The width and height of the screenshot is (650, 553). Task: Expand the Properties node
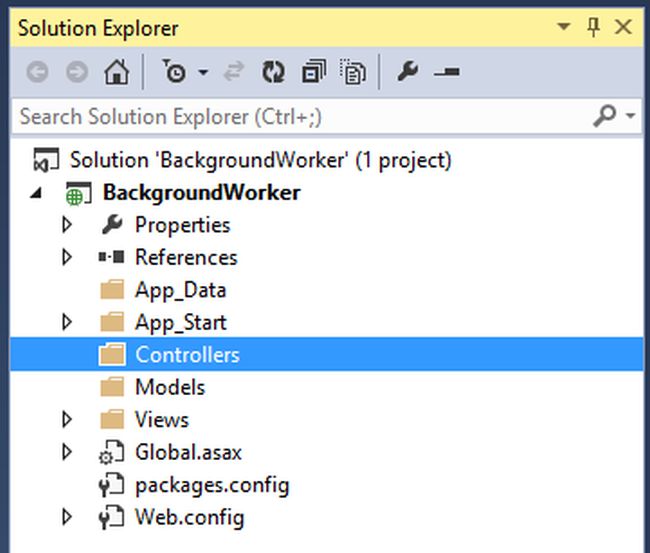tap(67, 225)
